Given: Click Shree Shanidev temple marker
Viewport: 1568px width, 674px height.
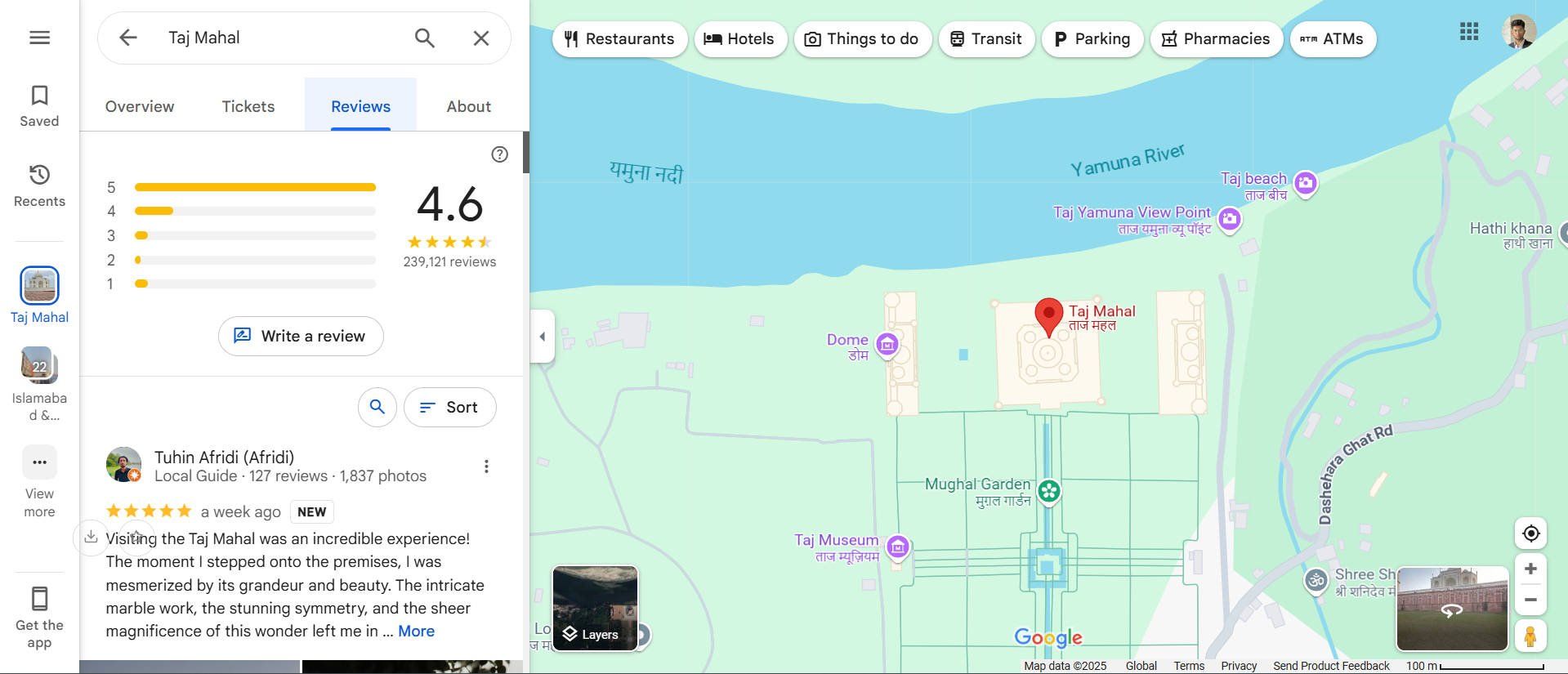Looking at the screenshot, I should coord(1316,580).
